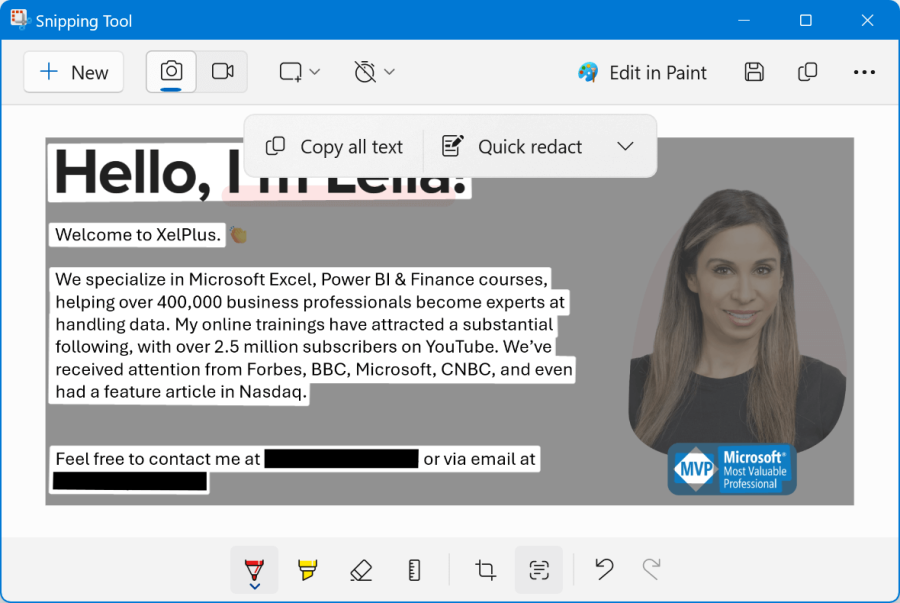Image resolution: width=900 pixels, height=603 pixels.
Task: Toggle the Text actions button
Action: coord(539,570)
